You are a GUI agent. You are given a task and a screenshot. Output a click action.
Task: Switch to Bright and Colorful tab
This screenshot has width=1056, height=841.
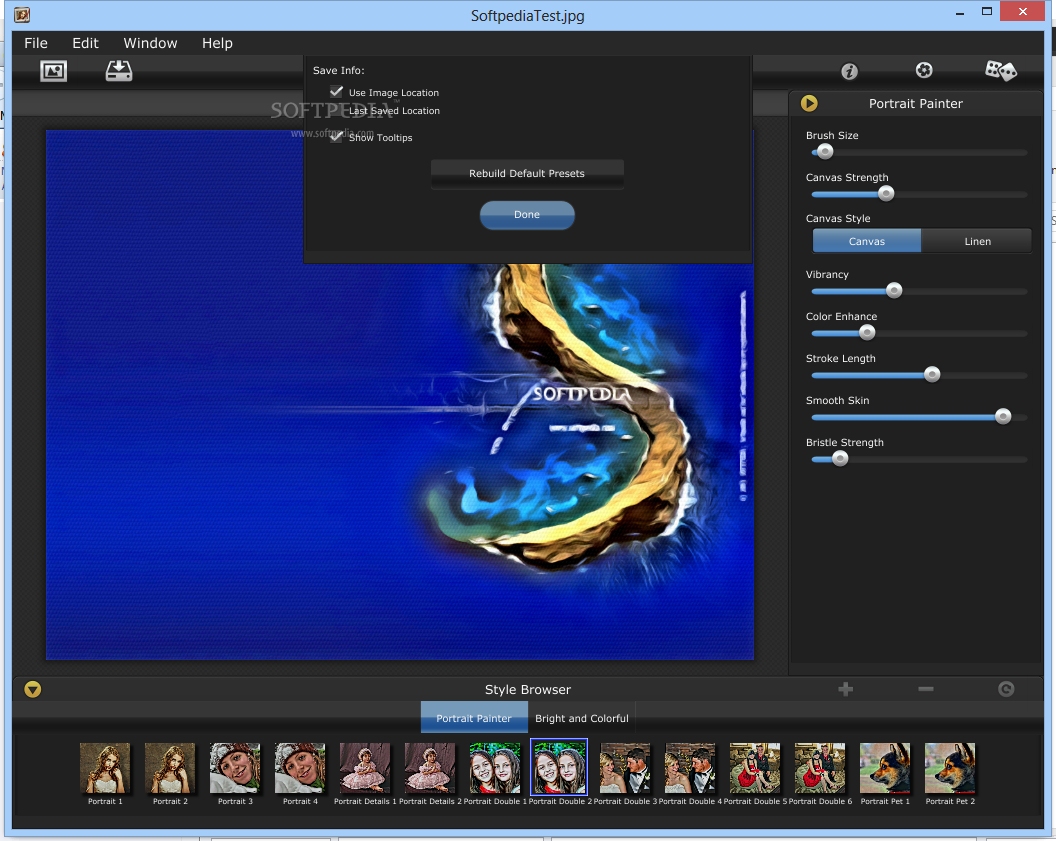coord(582,718)
